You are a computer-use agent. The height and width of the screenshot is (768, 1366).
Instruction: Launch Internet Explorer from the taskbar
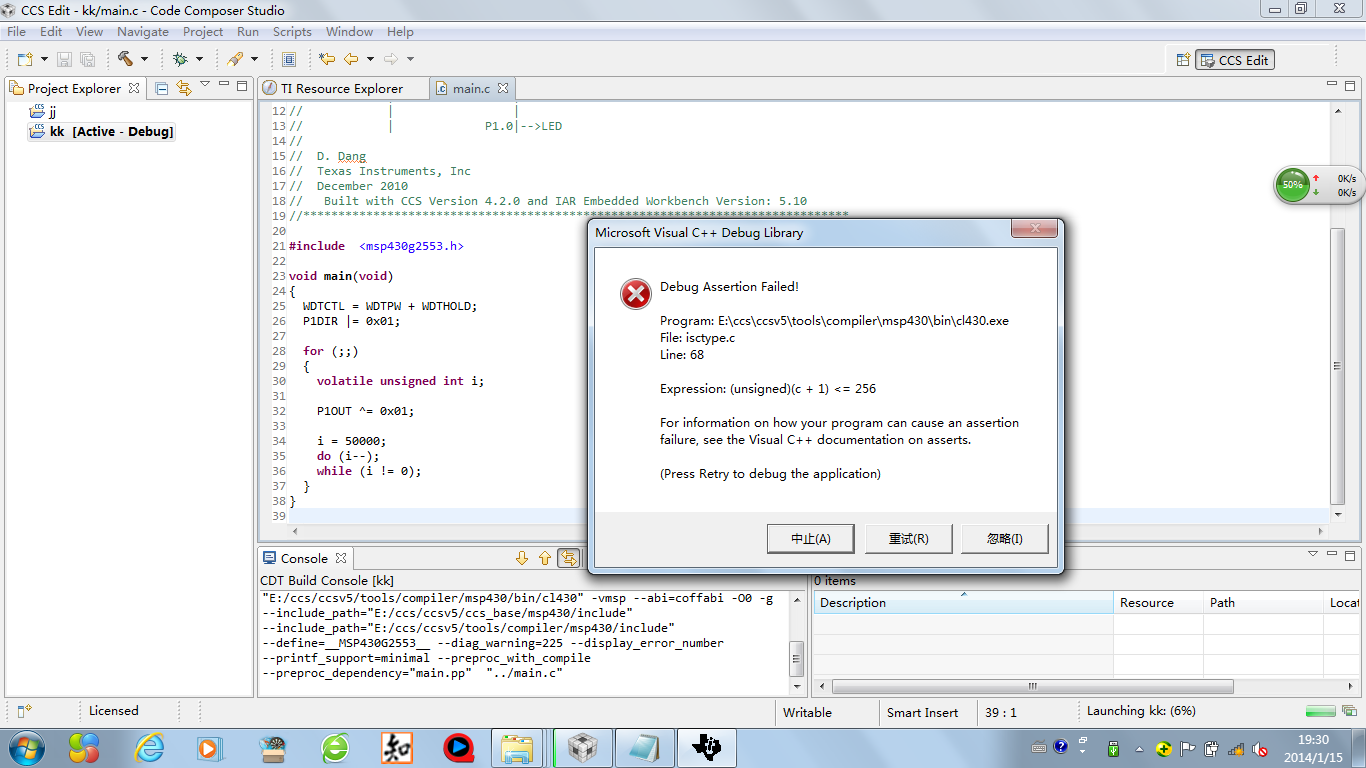click(150, 747)
